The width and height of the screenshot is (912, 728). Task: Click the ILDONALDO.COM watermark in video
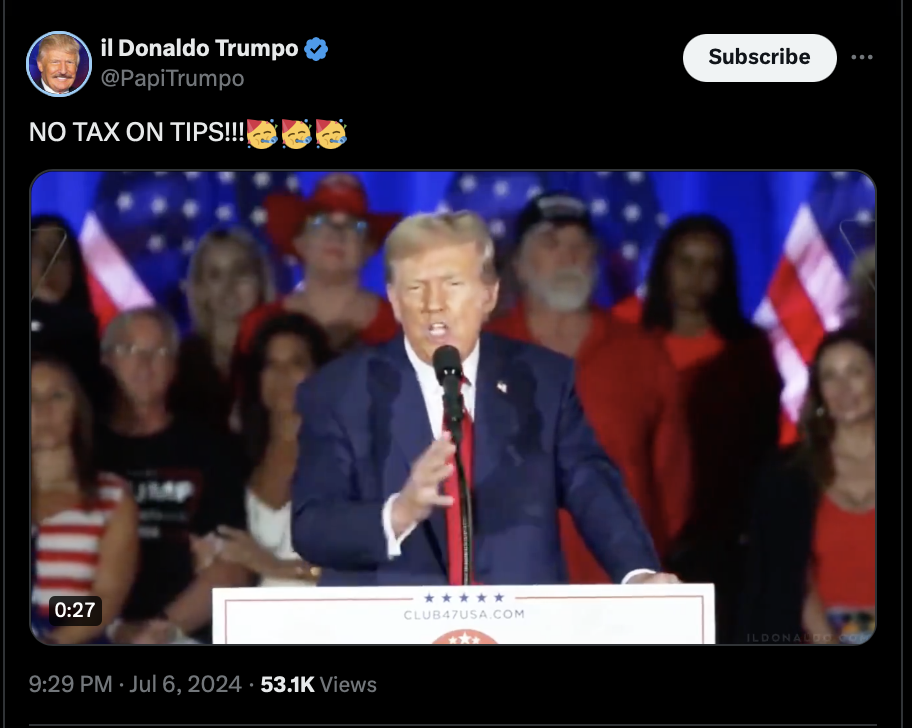coord(809,638)
